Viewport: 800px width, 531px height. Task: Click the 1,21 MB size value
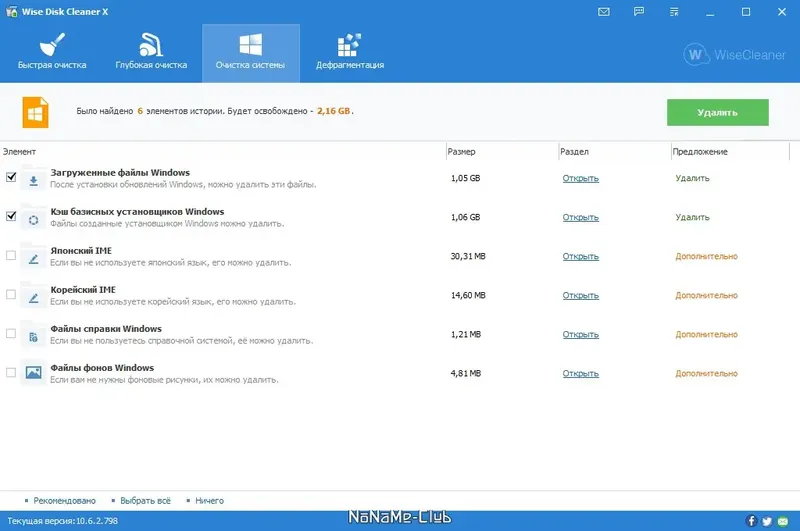point(466,335)
